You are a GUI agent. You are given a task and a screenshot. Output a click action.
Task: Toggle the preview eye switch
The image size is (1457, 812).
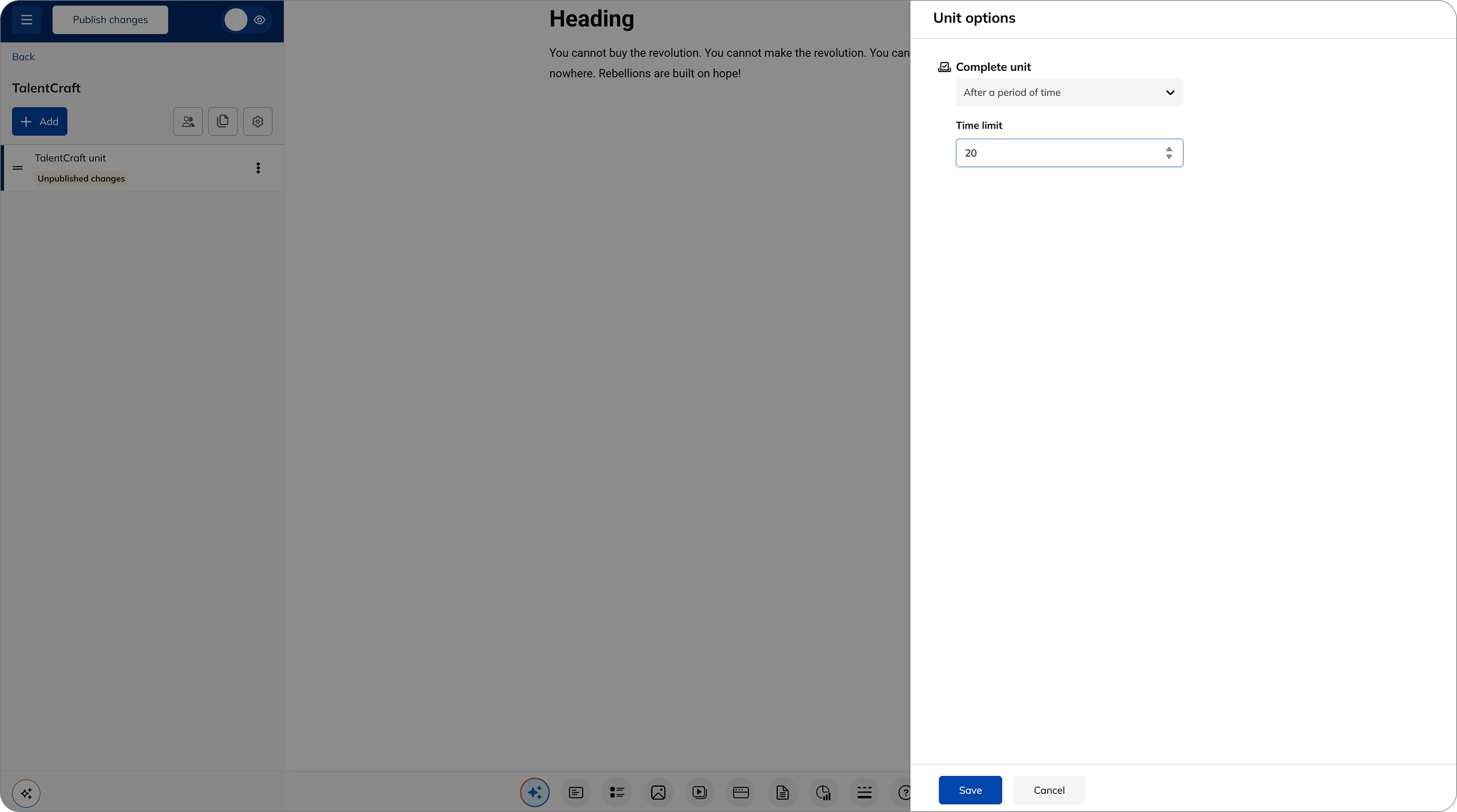pyautogui.click(x=247, y=20)
